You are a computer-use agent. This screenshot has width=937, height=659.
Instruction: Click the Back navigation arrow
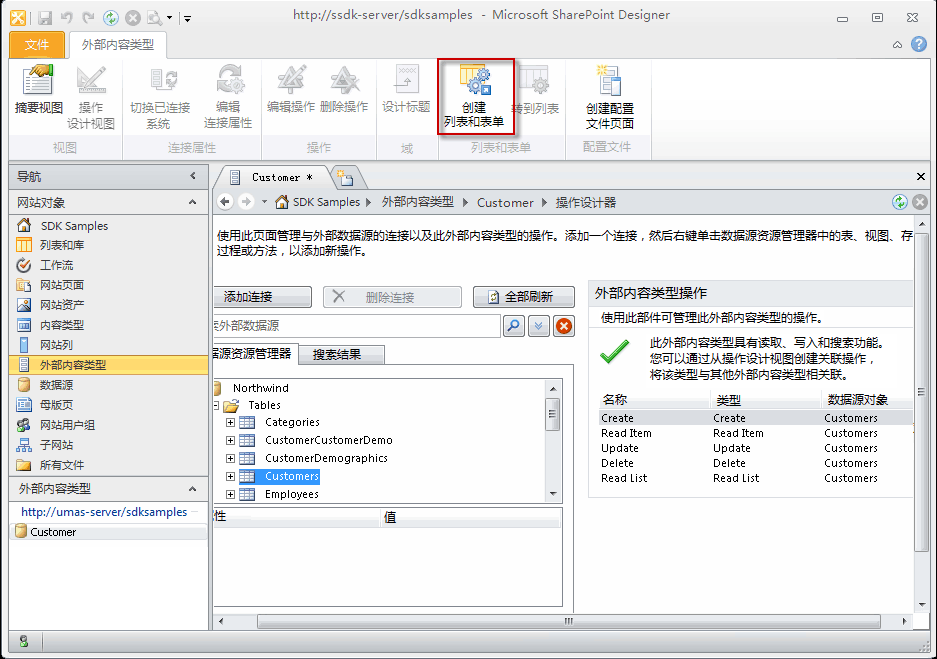click(225, 202)
